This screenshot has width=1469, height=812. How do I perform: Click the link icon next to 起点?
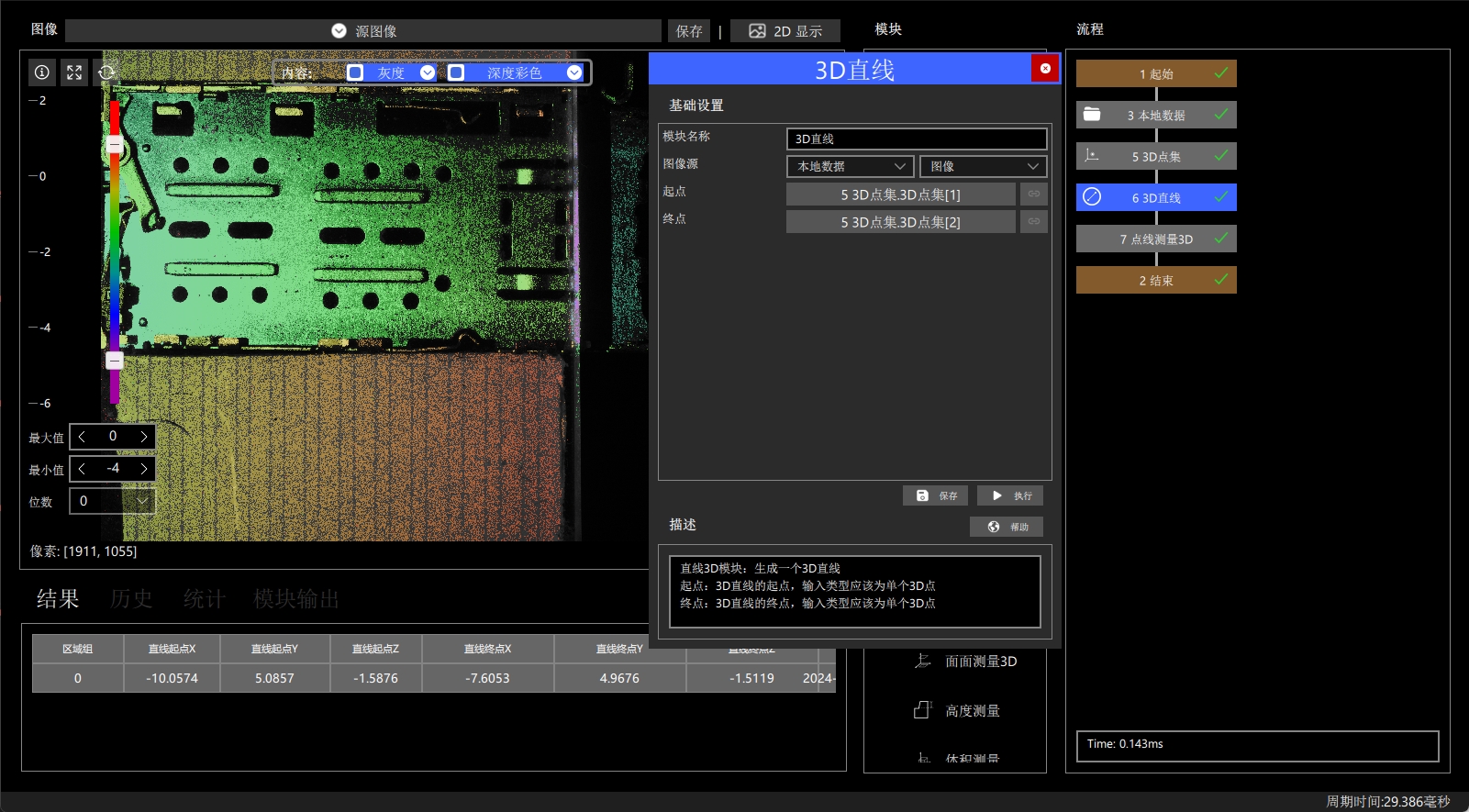point(1034,194)
